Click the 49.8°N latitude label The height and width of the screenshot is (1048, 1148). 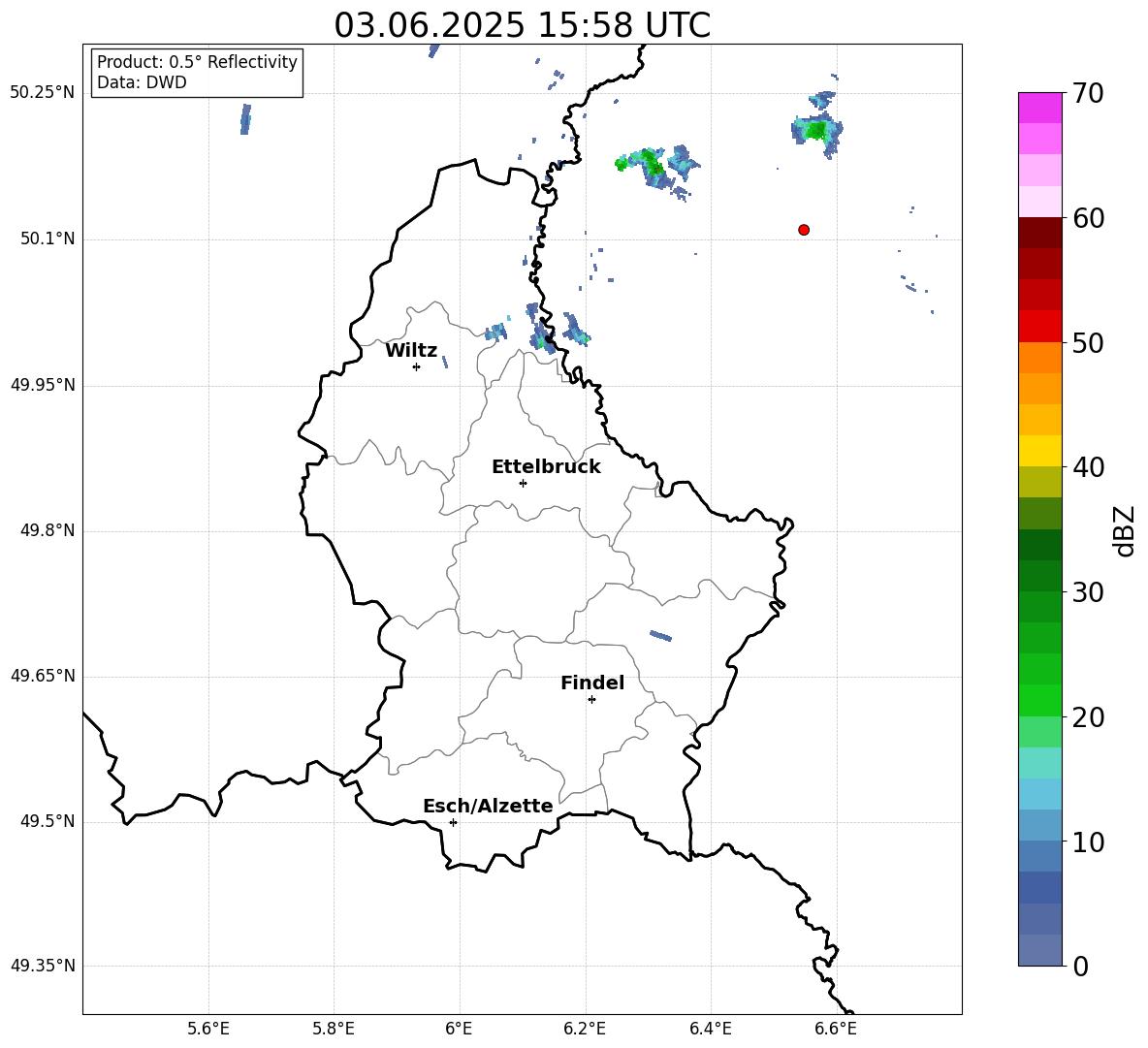click(48, 530)
